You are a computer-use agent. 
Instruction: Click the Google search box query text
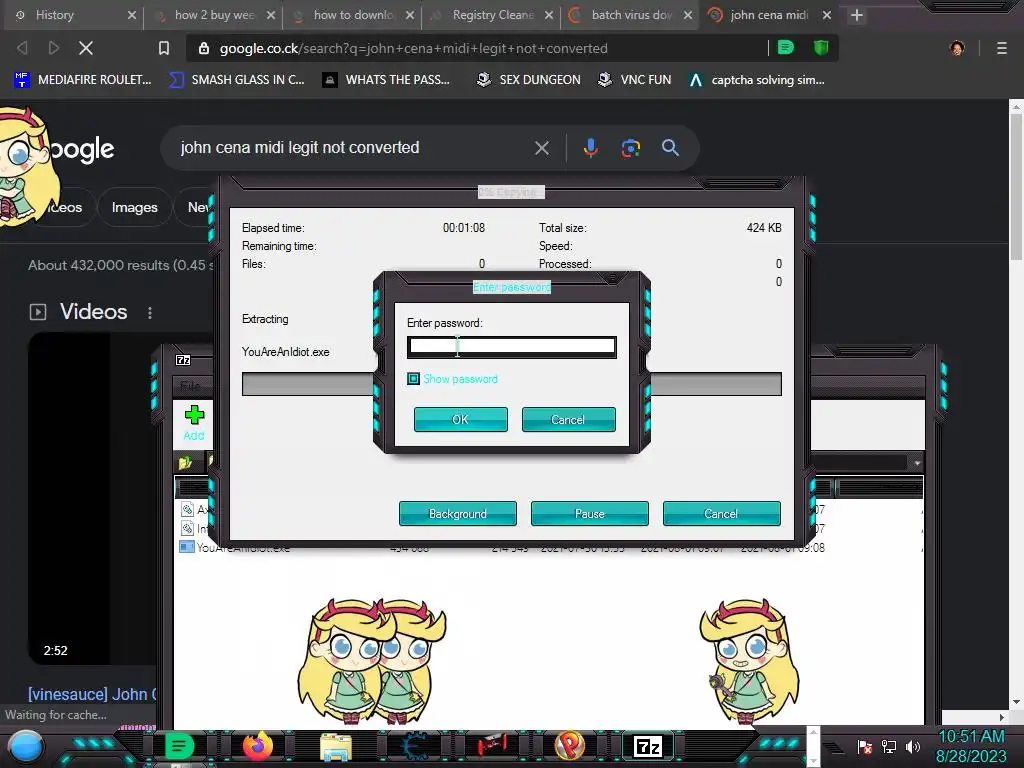coord(300,148)
